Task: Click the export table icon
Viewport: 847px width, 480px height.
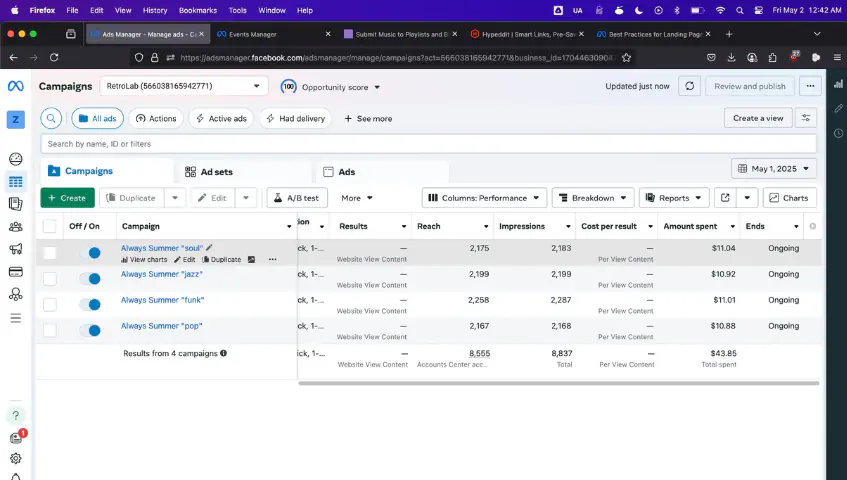Action: 725,198
